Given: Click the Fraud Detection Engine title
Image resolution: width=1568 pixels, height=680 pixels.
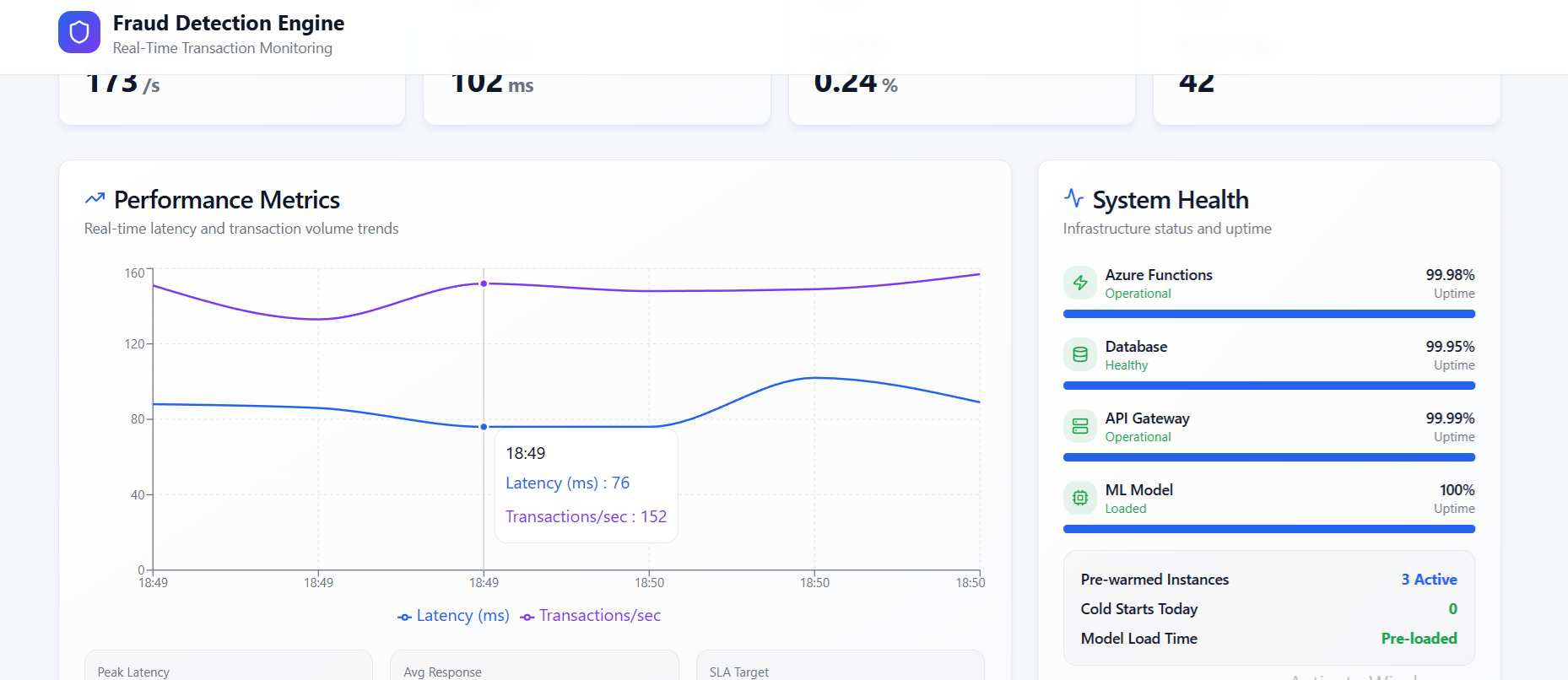Looking at the screenshot, I should [229, 23].
